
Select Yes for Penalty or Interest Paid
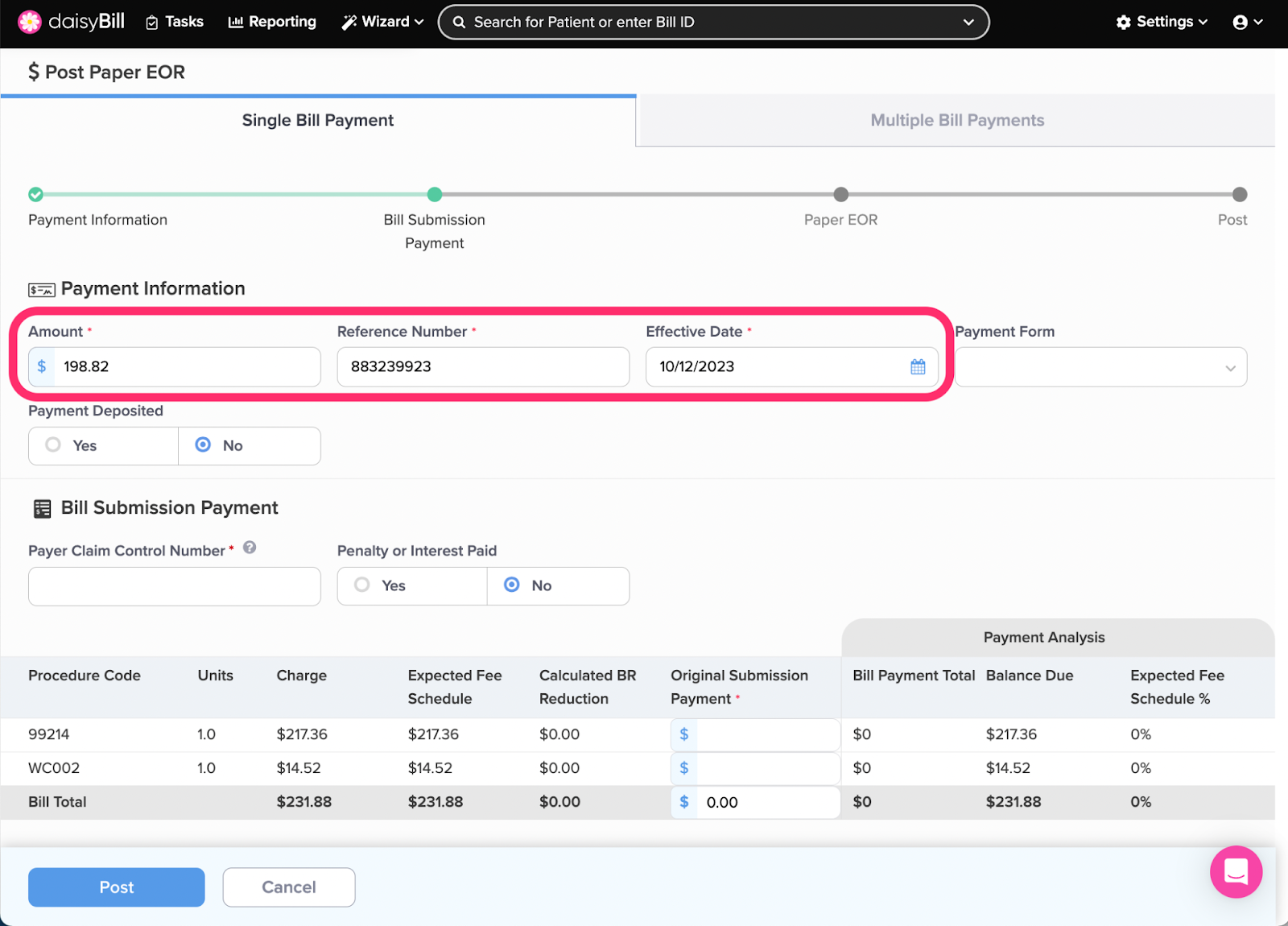click(363, 585)
